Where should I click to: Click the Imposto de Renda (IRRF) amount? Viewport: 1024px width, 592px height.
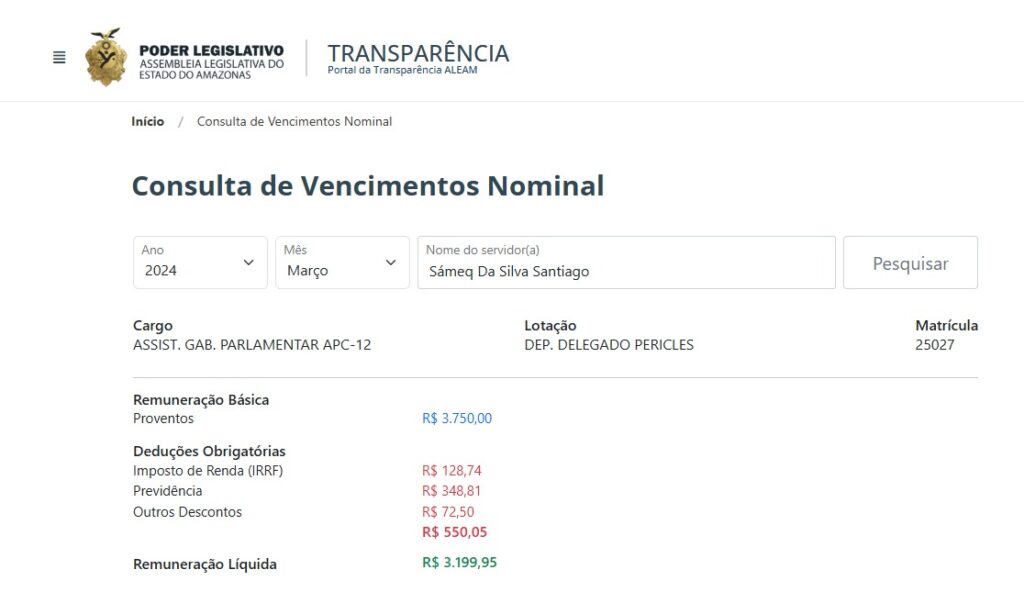click(452, 470)
